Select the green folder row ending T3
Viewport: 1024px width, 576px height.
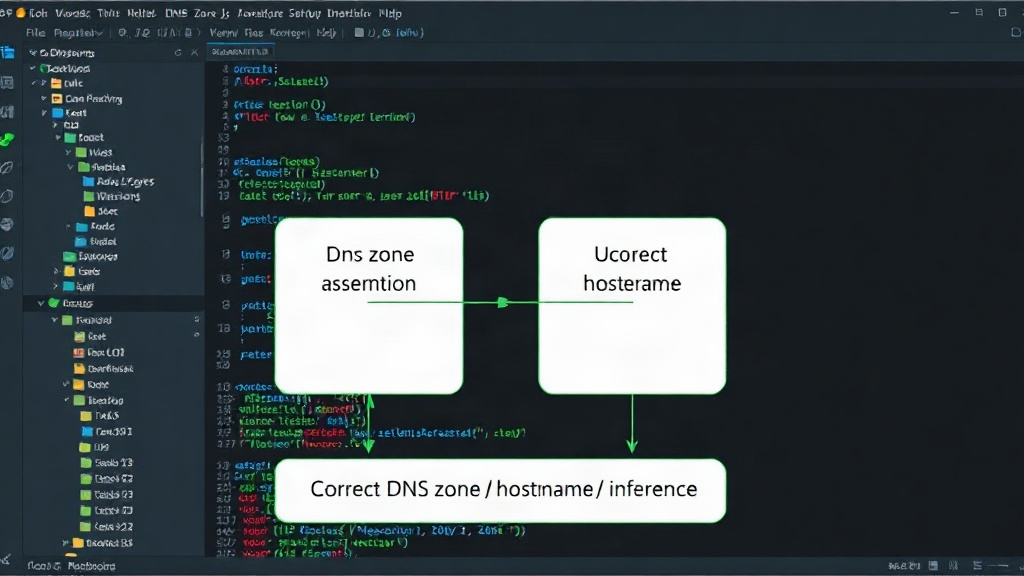(x=106, y=462)
